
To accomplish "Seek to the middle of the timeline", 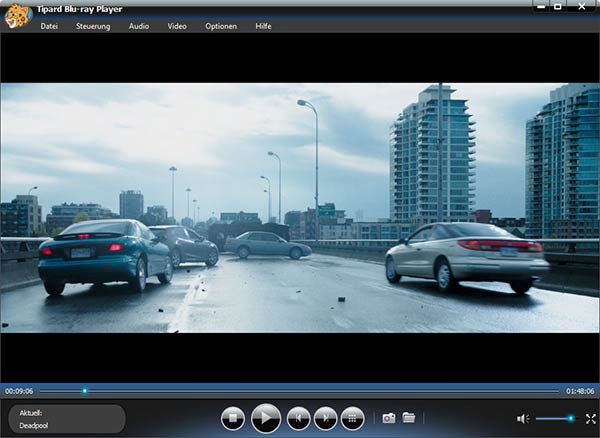I will 299,391.
